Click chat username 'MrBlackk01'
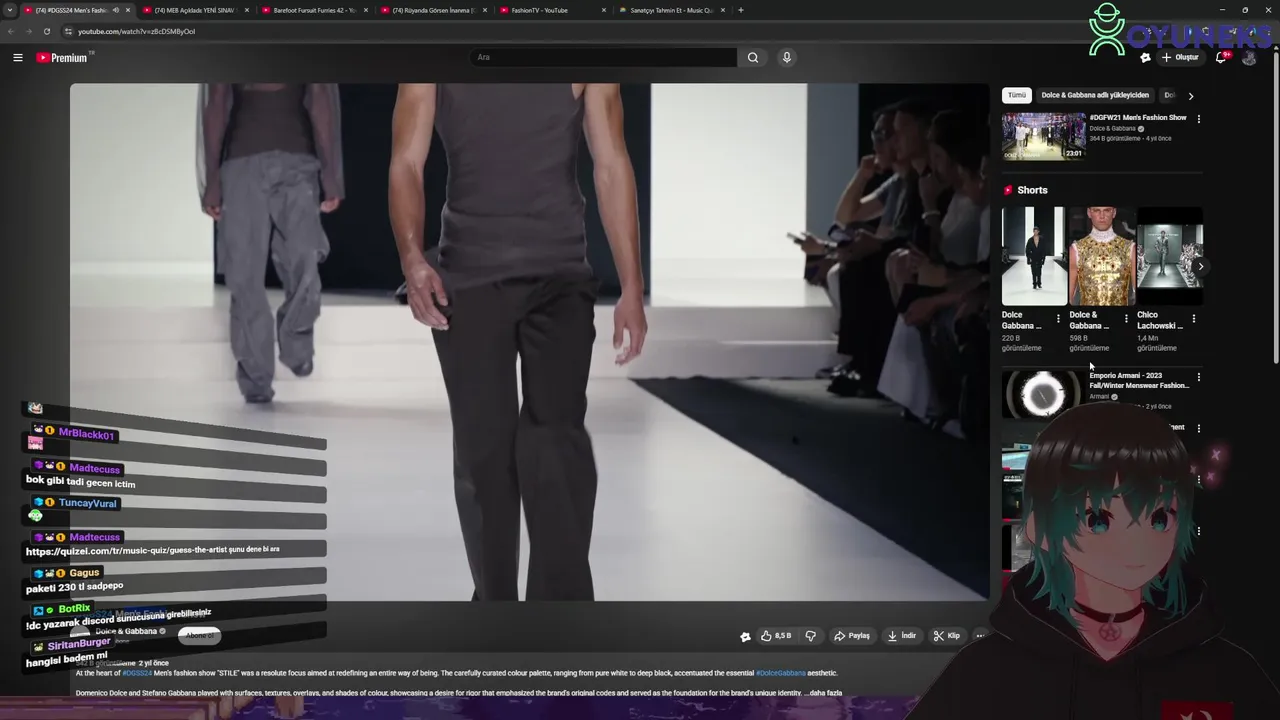The height and width of the screenshot is (720, 1280). [86, 434]
